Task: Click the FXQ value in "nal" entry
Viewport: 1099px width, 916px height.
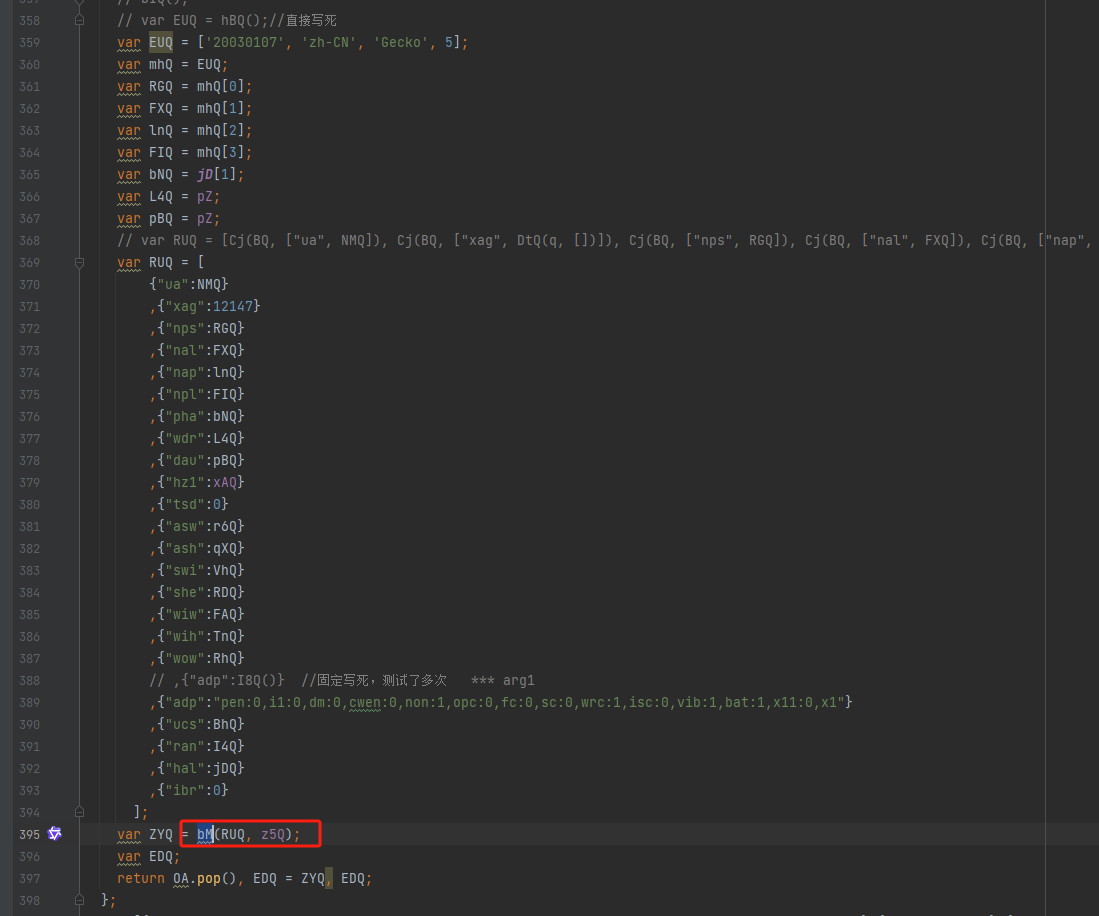Action: point(225,350)
